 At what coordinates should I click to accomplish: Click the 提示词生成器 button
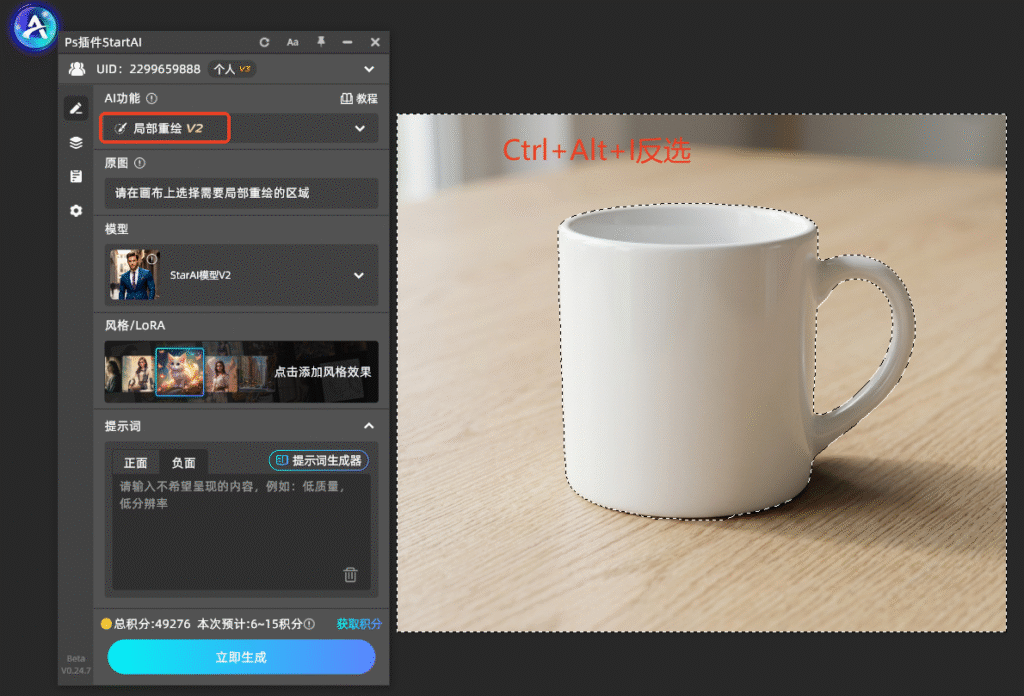point(319,461)
